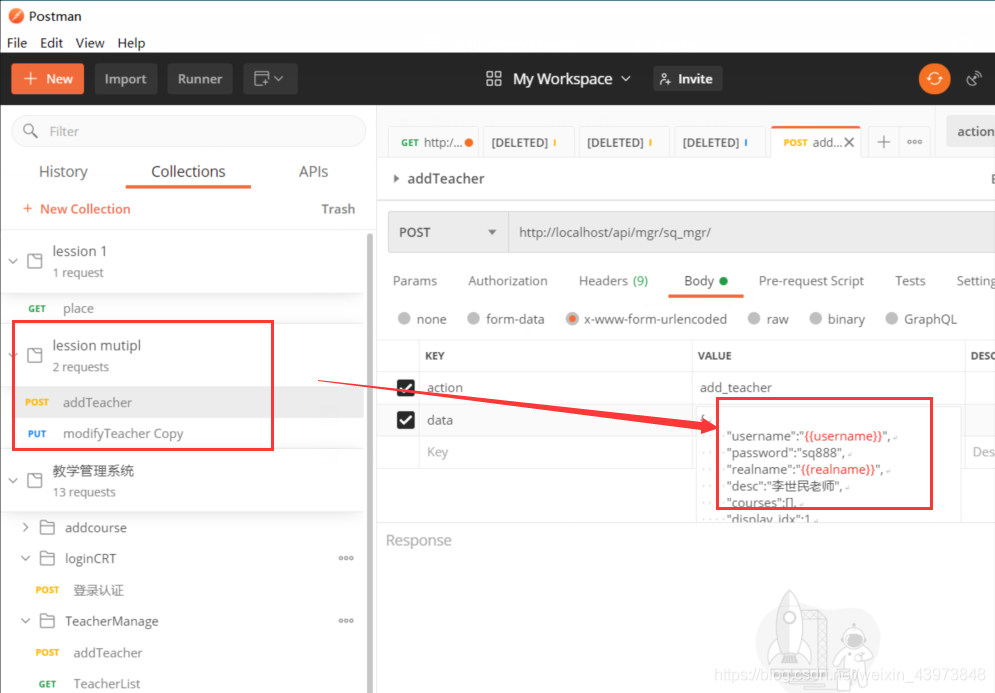995x693 pixels.
Task: Open the View menu
Action: pos(89,43)
